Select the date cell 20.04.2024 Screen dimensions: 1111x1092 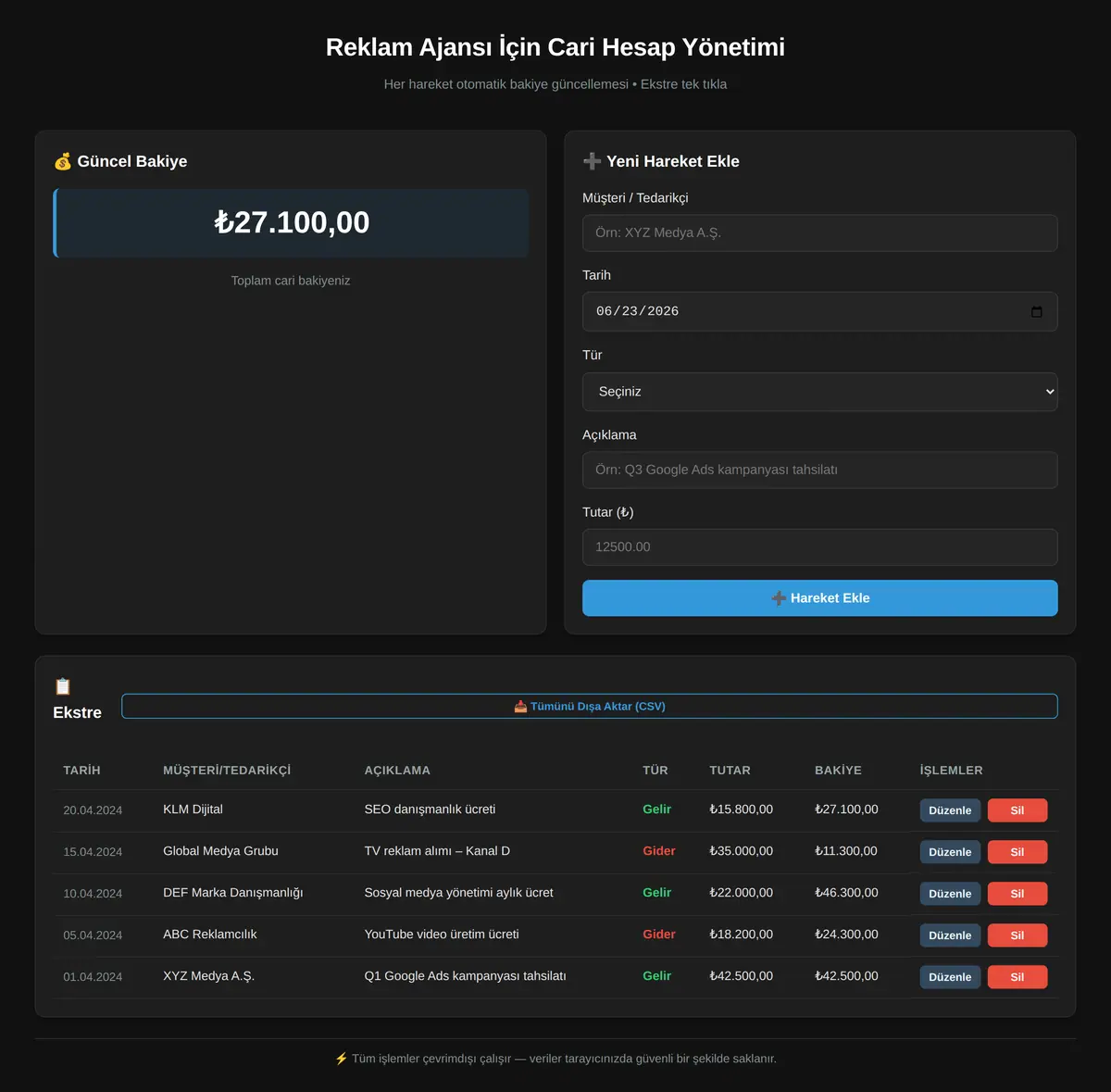tap(93, 810)
